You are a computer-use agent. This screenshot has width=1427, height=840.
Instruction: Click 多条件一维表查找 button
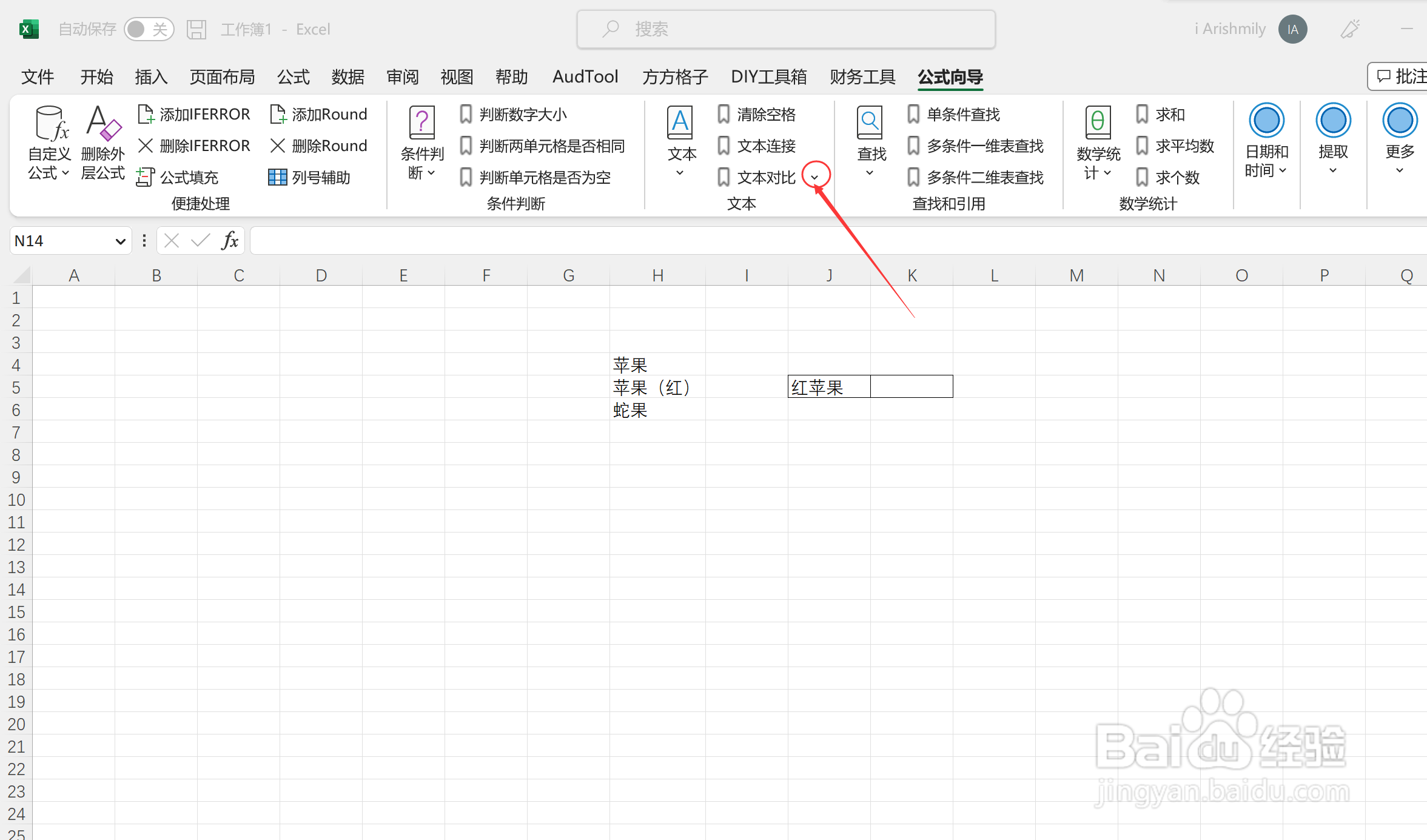pyautogui.click(x=976, y=146)
